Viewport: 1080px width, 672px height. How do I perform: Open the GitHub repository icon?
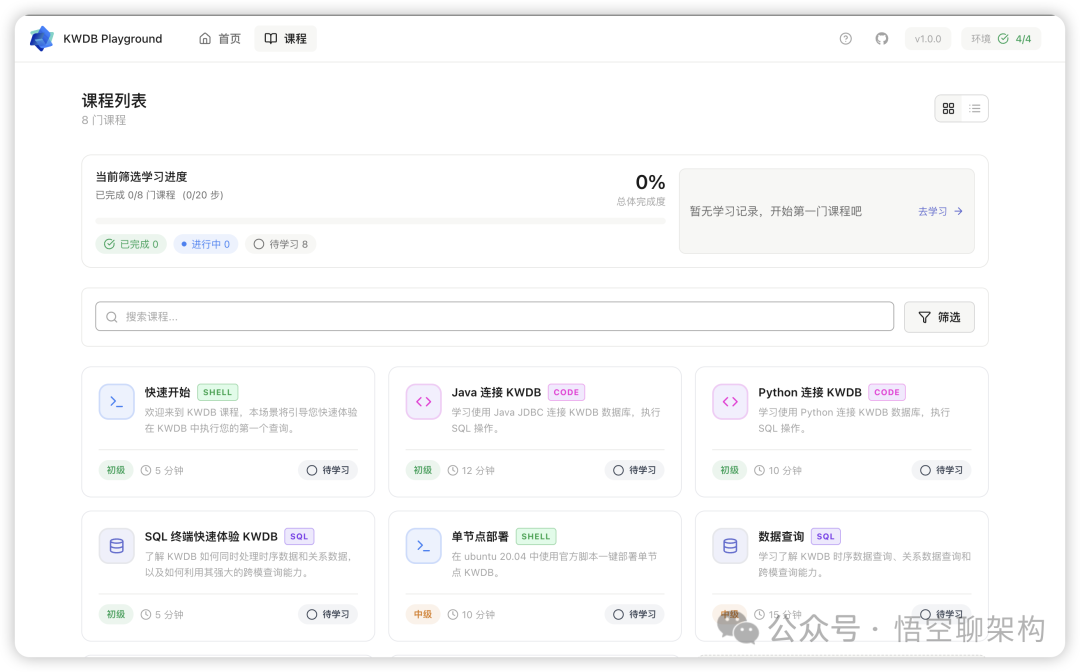click(881, 38)
